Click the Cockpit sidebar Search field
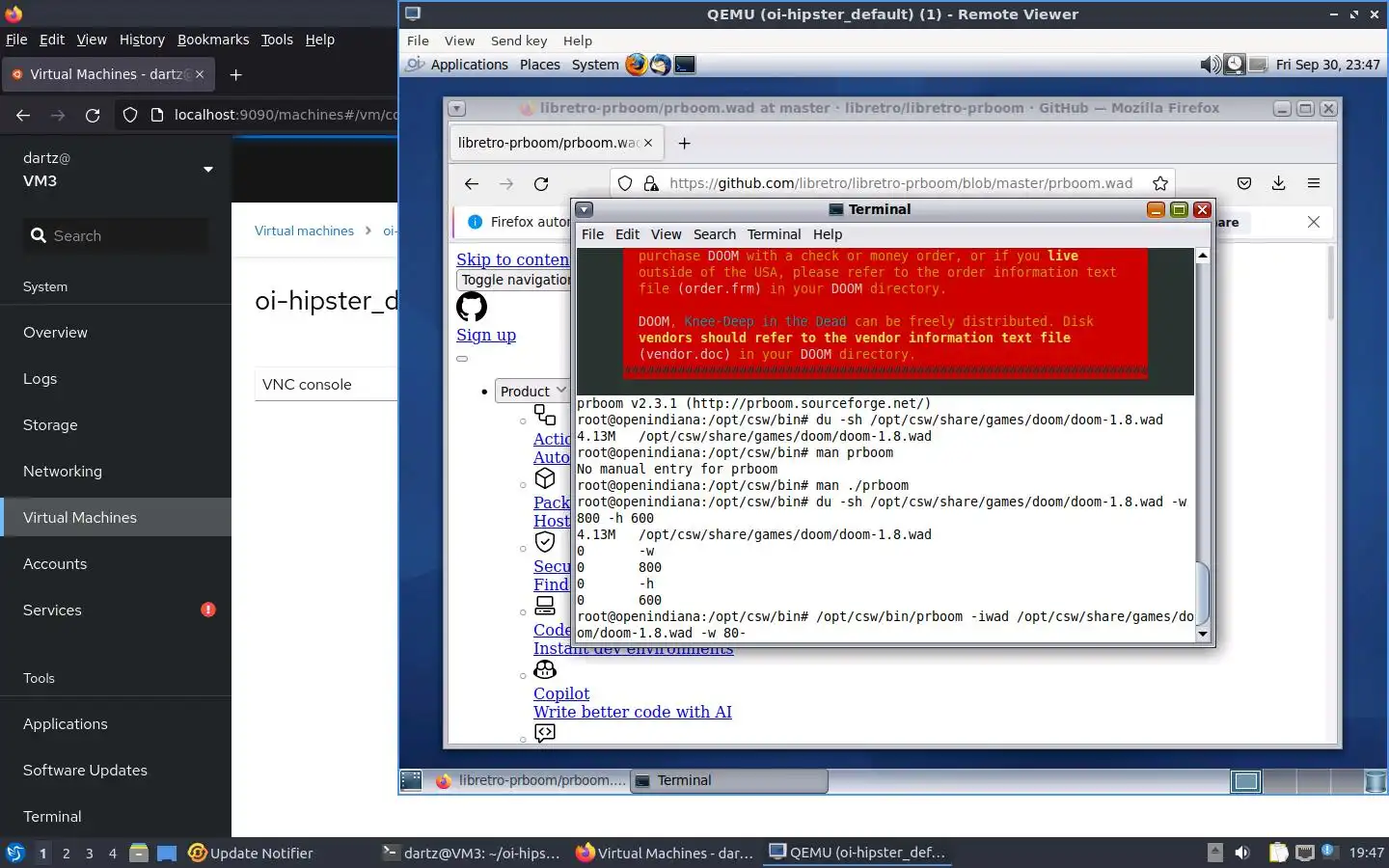Image resolution: width=1389 pixels, height=868 pixels. coord(116,235)
